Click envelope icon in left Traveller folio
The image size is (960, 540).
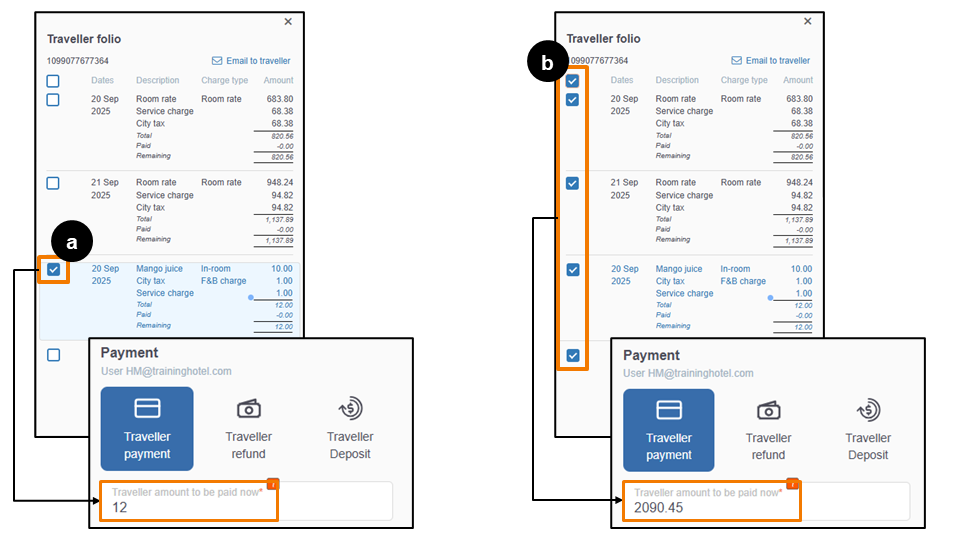217,61
